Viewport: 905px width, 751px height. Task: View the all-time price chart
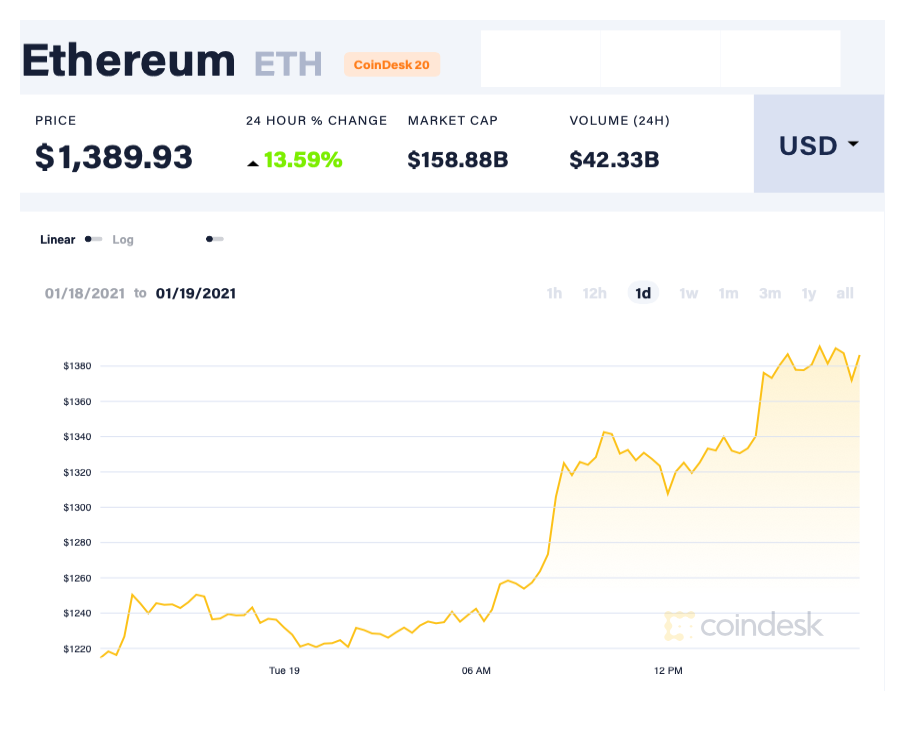click(844, 293)
